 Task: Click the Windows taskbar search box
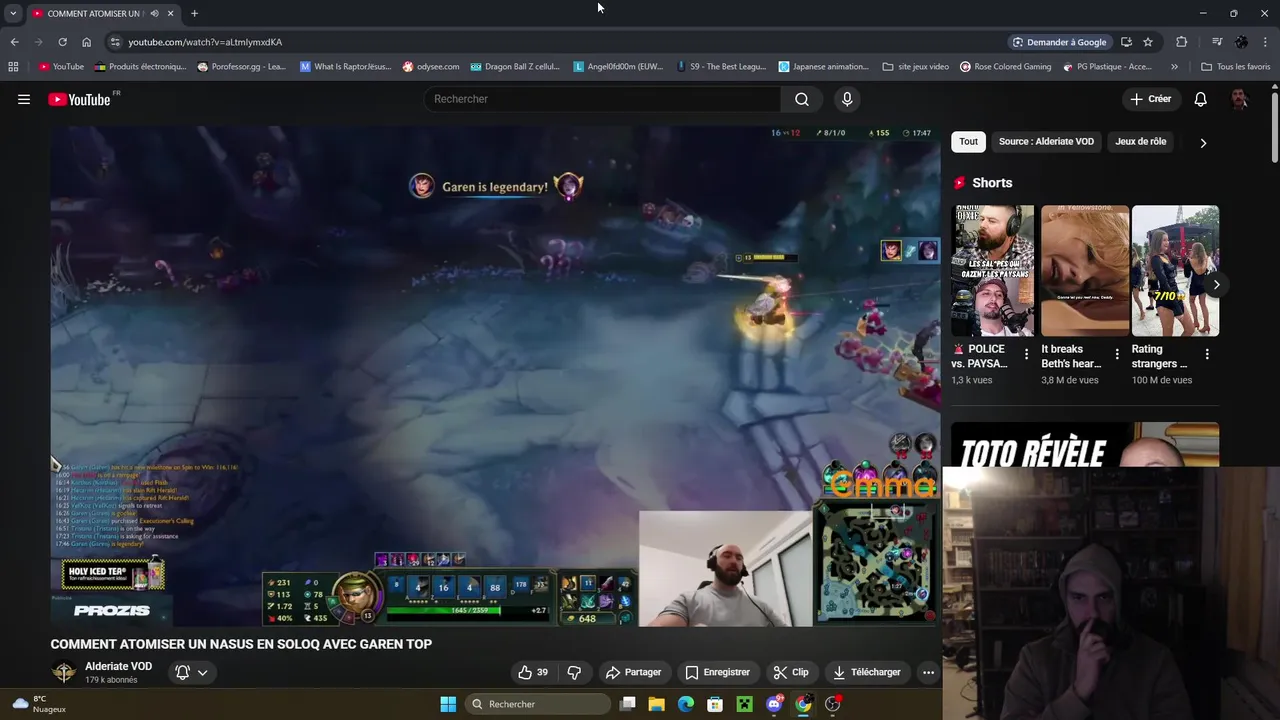pyautogui.click(x=538, y=704)
